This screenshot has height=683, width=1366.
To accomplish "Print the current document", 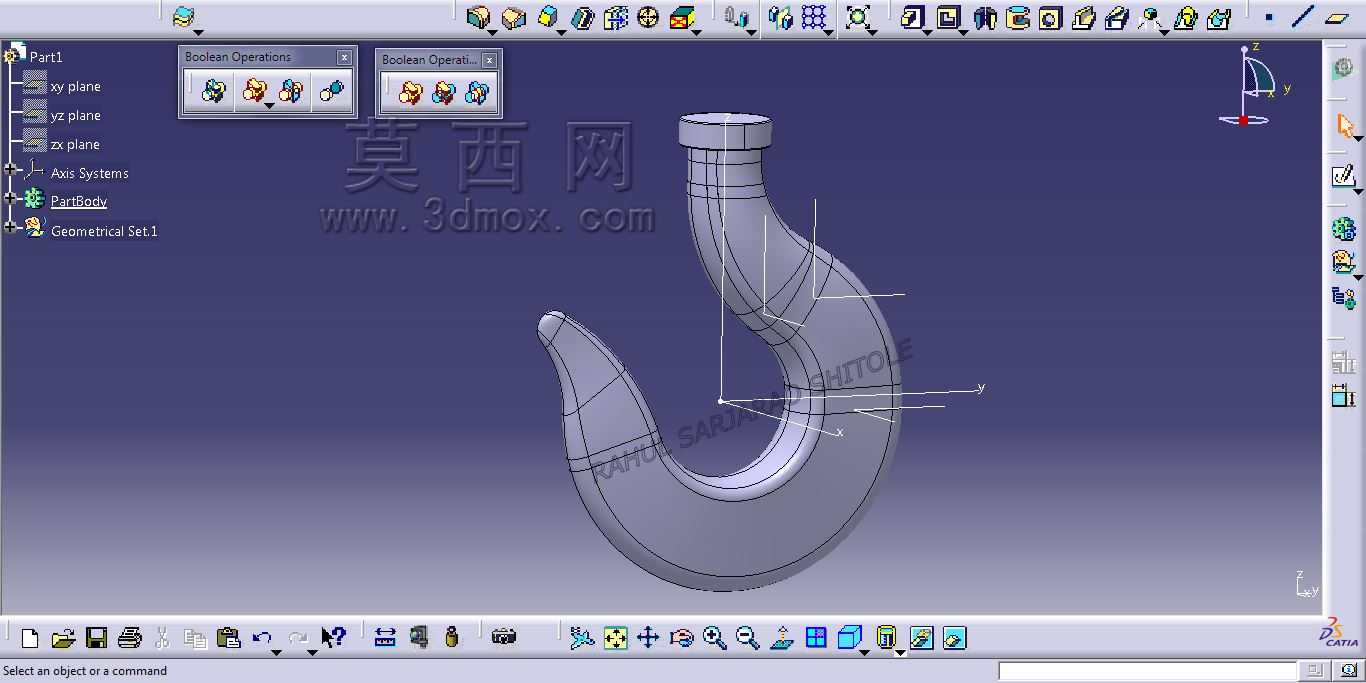I will [129, 637].
